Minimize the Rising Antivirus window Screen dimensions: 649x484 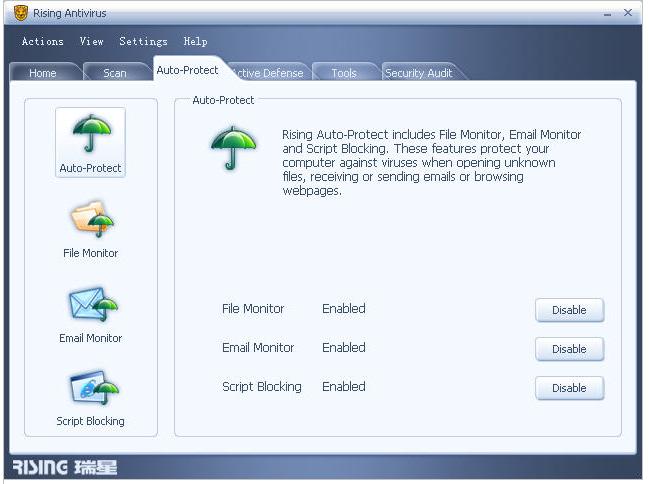tap(607, 14)
